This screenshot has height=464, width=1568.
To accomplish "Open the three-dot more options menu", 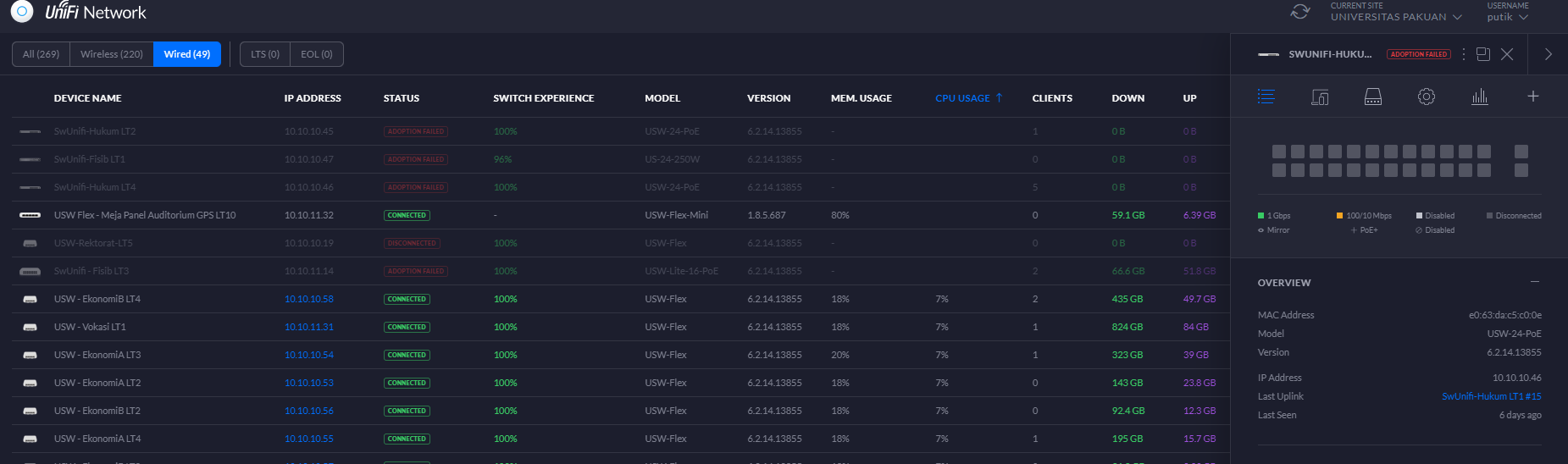I will click(x=1463, y=54).
